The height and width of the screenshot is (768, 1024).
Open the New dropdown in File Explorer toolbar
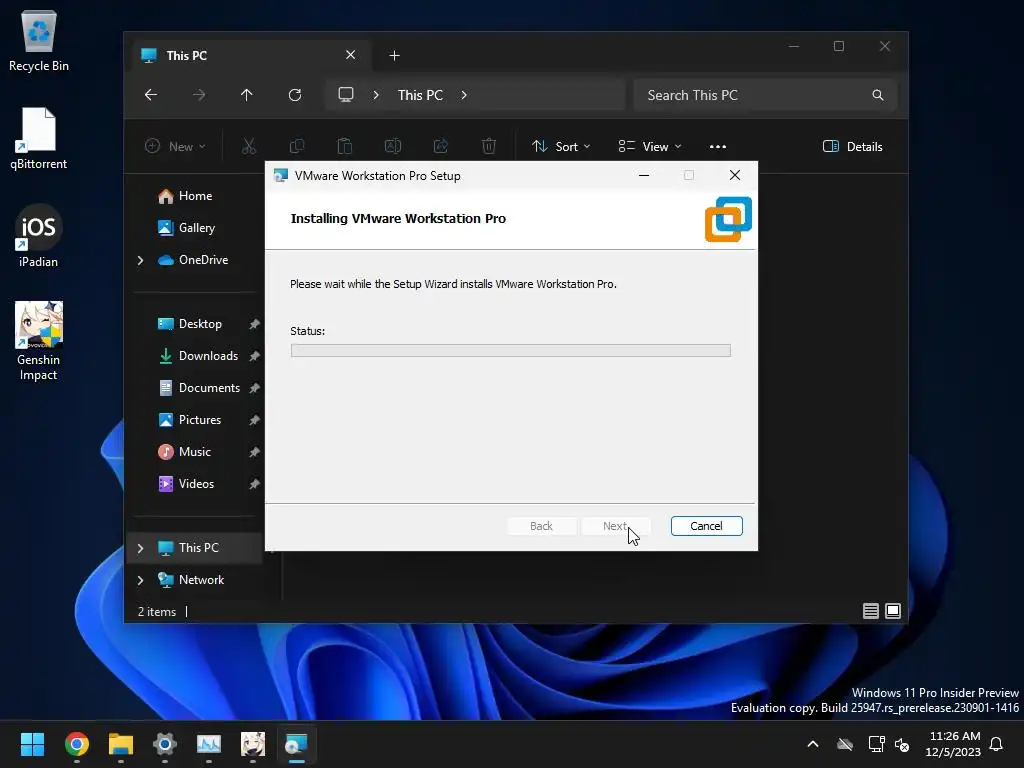coord(174,146)
